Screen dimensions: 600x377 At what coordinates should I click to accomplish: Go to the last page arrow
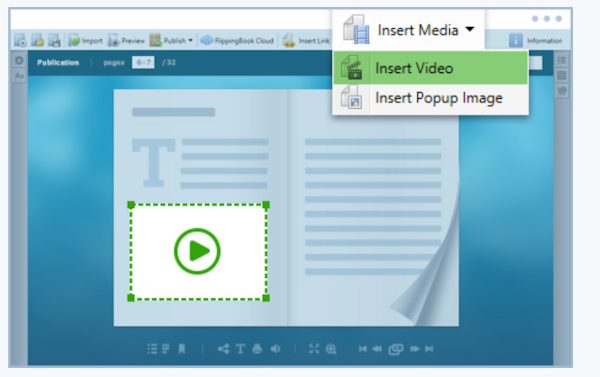click(429, 349)
